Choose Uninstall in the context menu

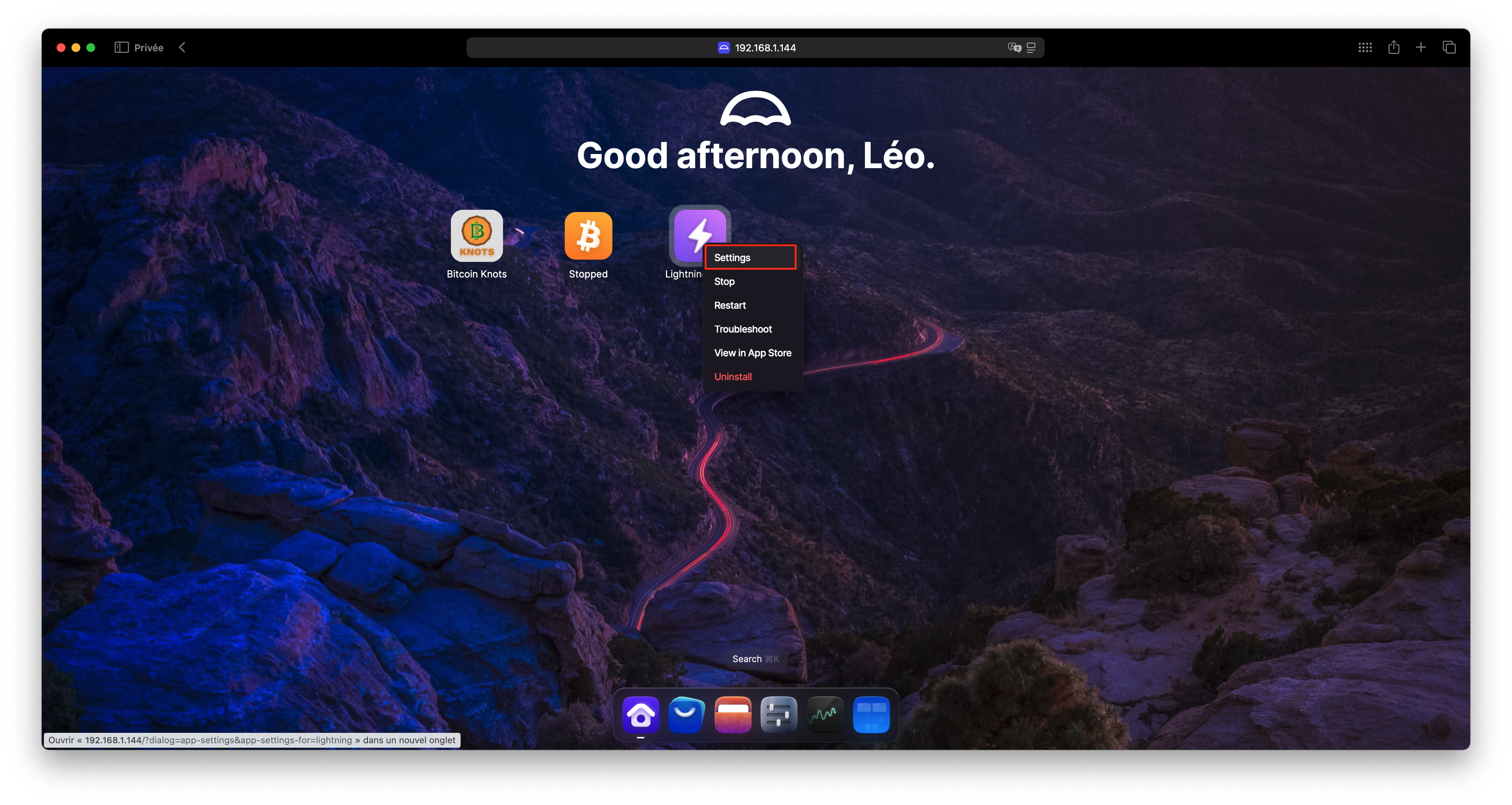753,377
